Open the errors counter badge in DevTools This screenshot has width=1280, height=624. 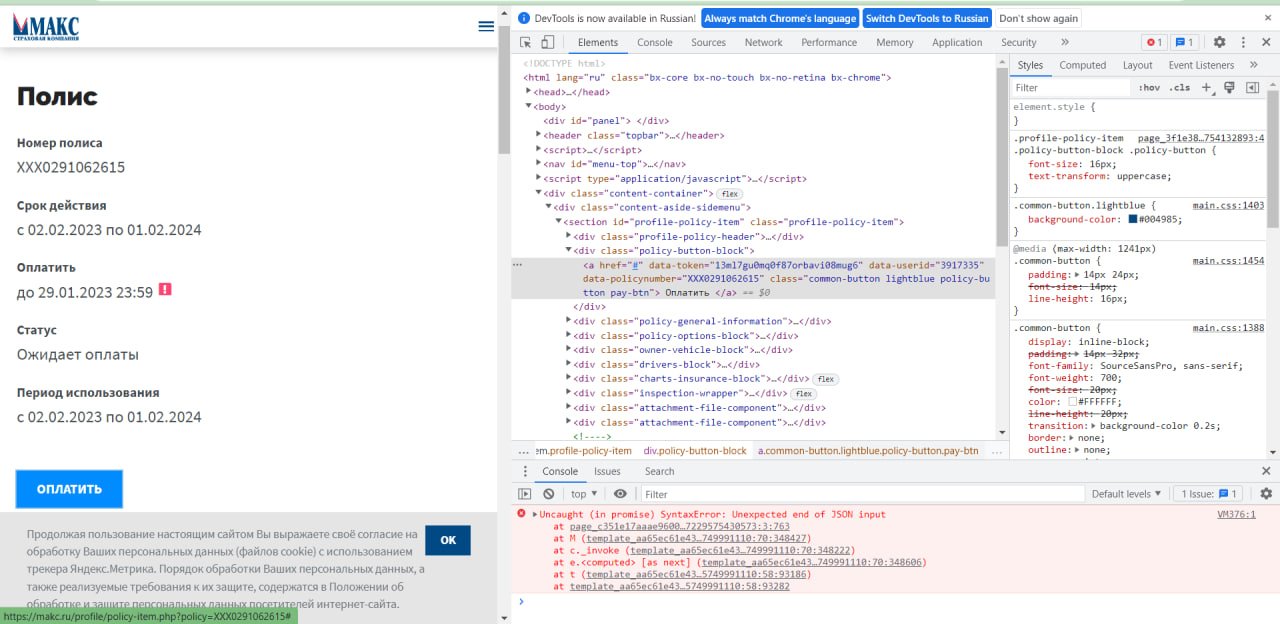point(1154,42)
